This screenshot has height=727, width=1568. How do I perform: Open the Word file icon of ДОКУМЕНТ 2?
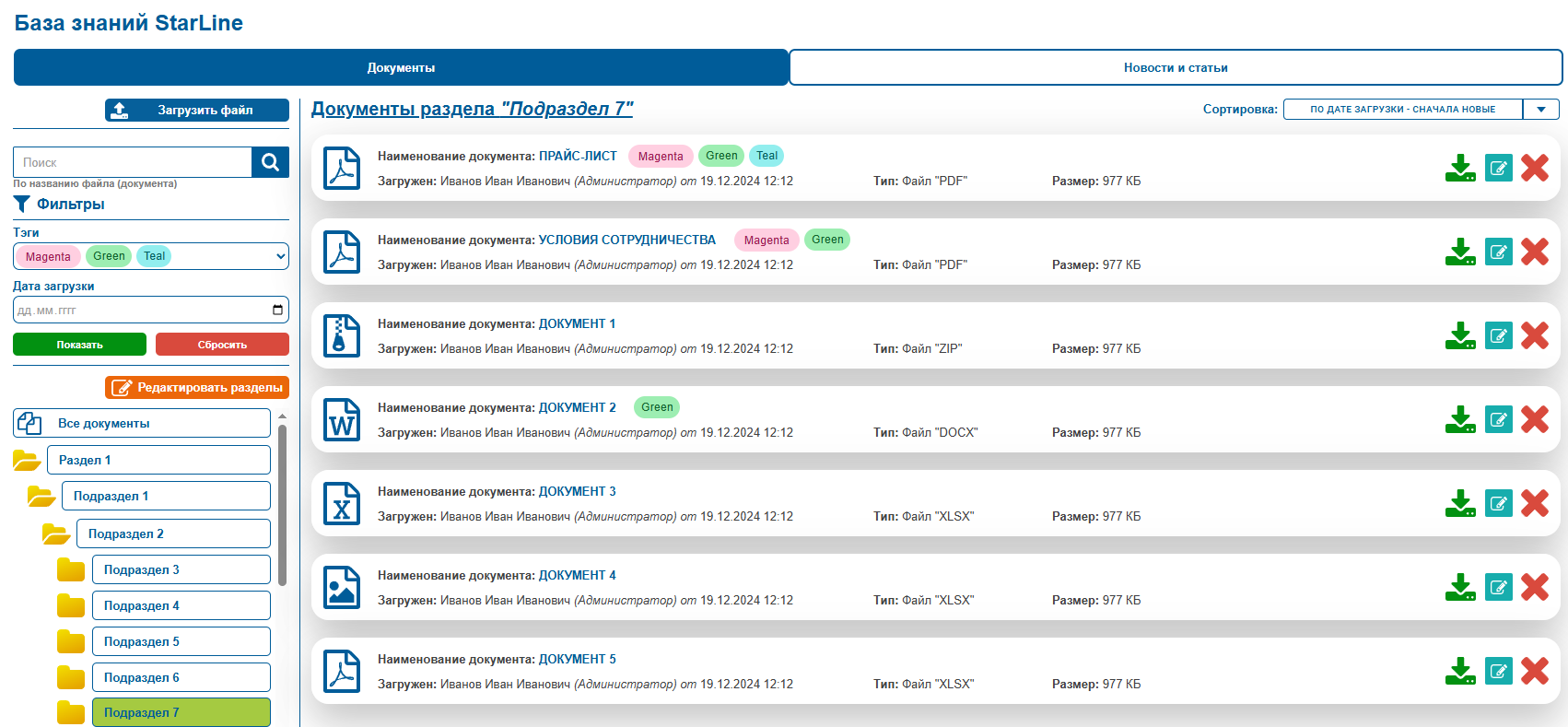pos(342,420)
